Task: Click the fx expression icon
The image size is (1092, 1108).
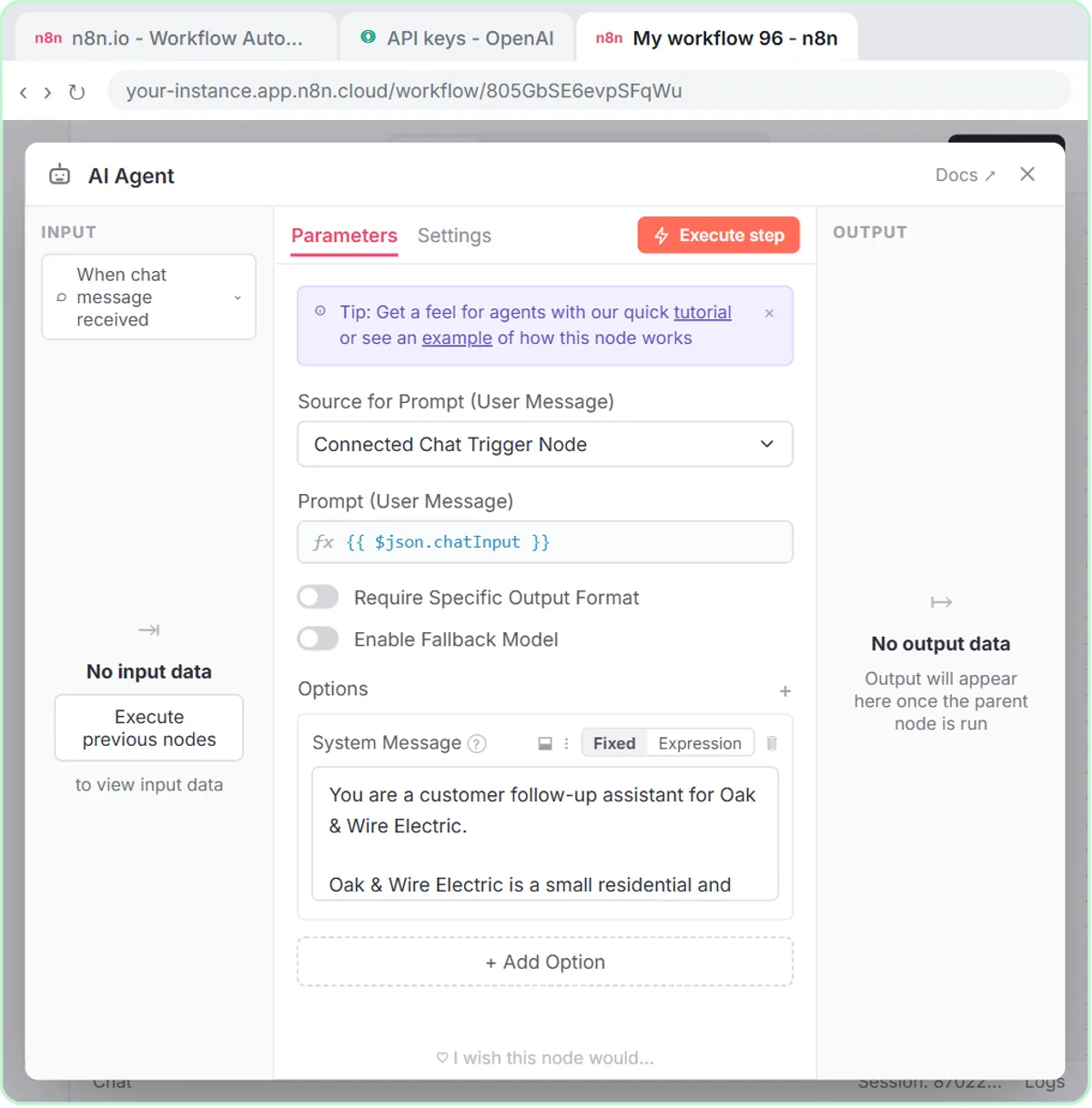Action: pos(323,542)
